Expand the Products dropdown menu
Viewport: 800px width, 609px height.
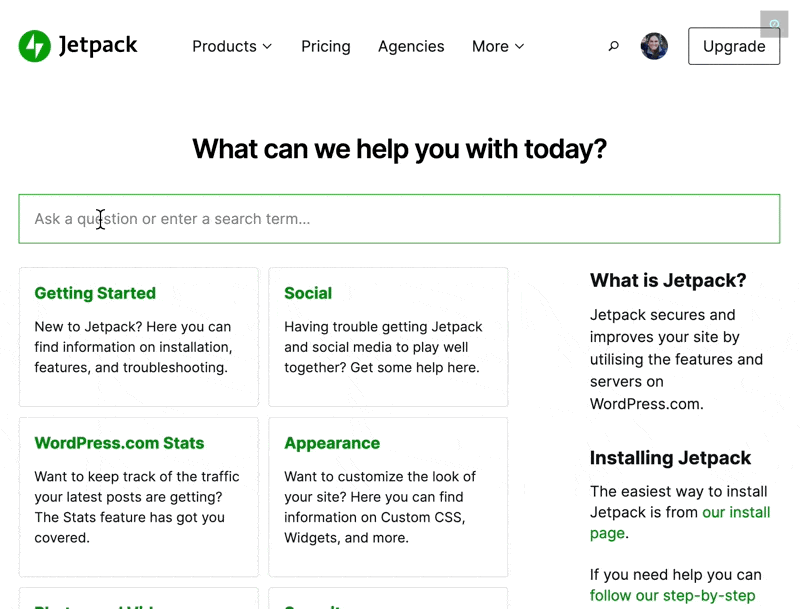tap(232, 46)
